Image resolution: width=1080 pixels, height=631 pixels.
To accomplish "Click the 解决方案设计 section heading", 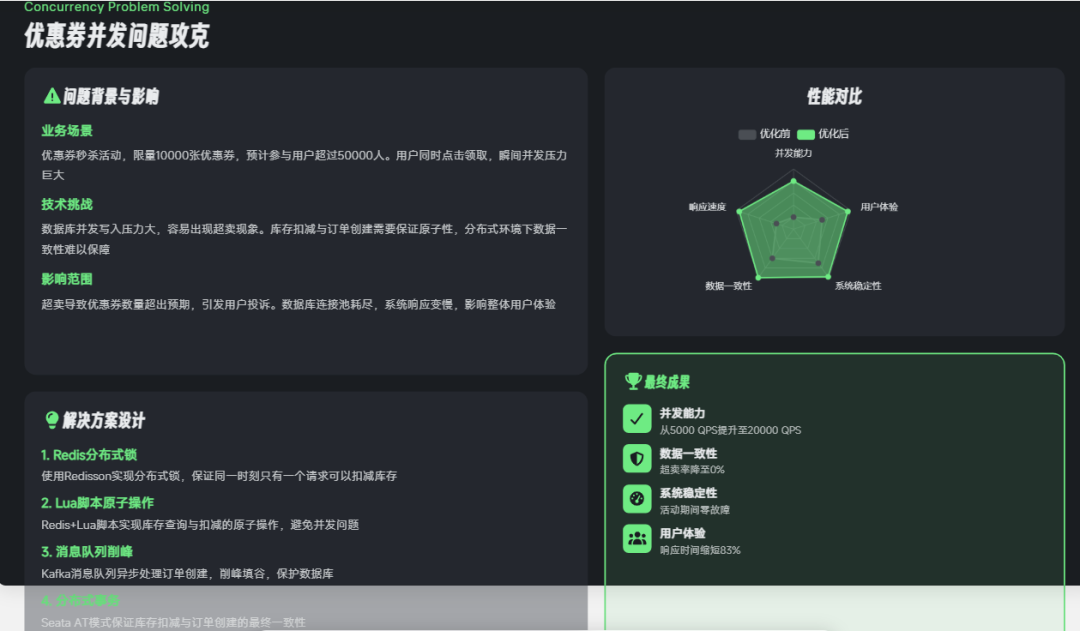I will [x=104, y=420].
